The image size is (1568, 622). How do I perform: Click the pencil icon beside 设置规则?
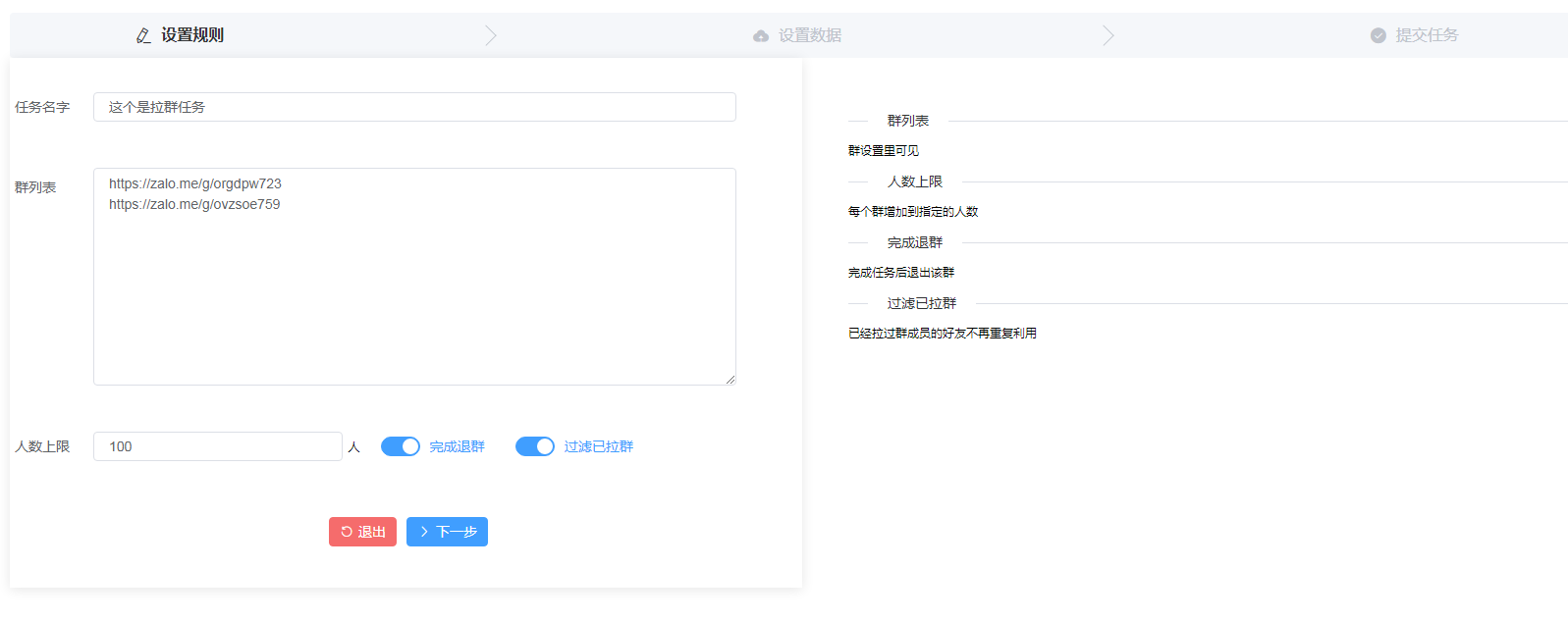[x=143, y=35]
